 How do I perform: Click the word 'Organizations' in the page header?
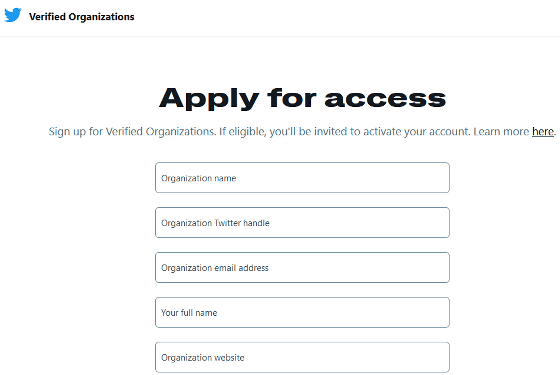[x=101, y=17]
